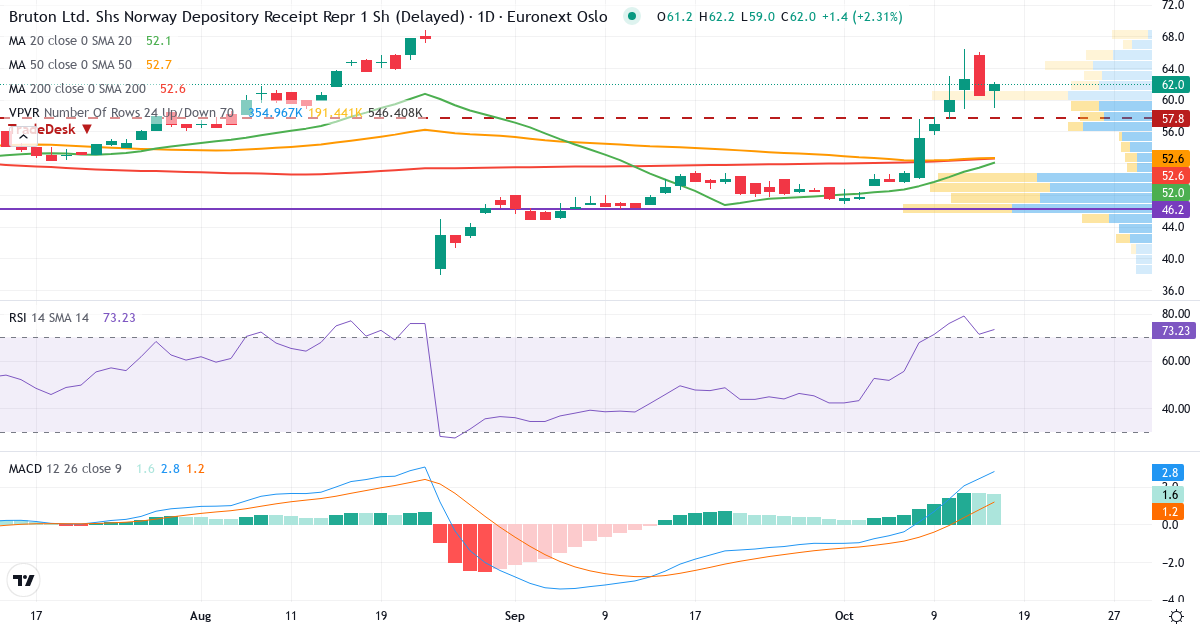Click the Aug date axis label

(201, 615)
